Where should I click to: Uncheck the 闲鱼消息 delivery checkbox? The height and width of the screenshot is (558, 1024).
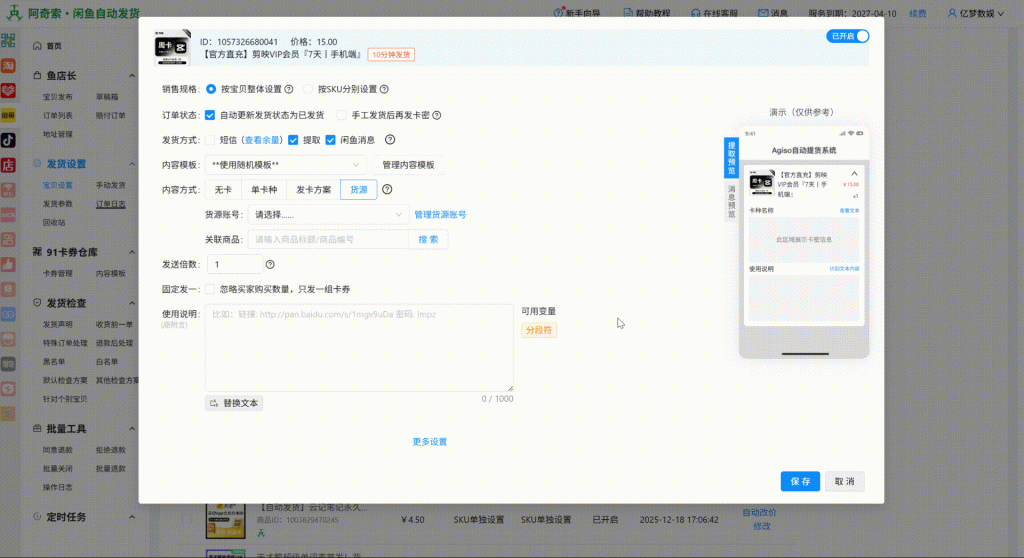tap(330, 140)
